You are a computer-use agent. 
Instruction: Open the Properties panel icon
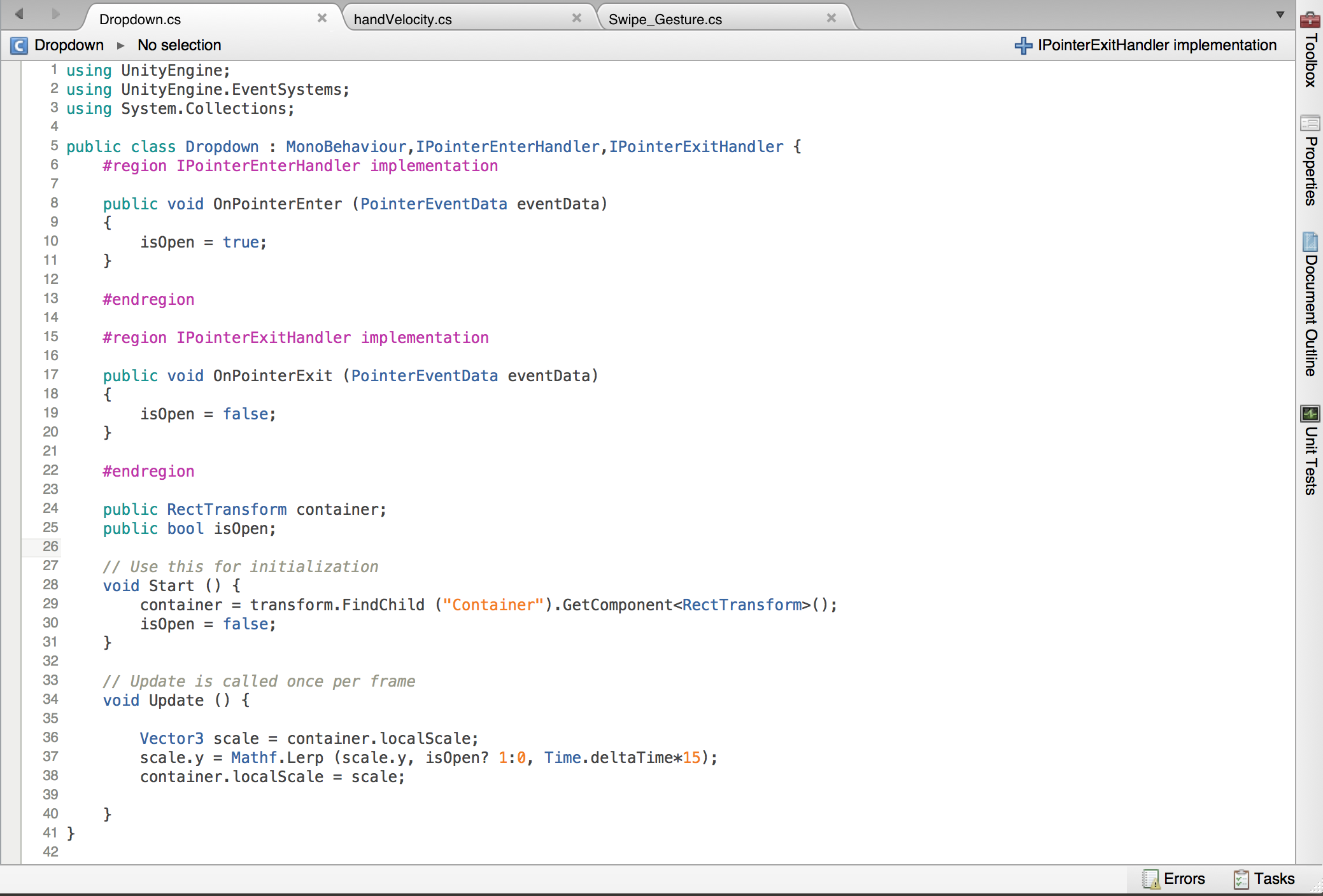click(x=1310, y=123)
